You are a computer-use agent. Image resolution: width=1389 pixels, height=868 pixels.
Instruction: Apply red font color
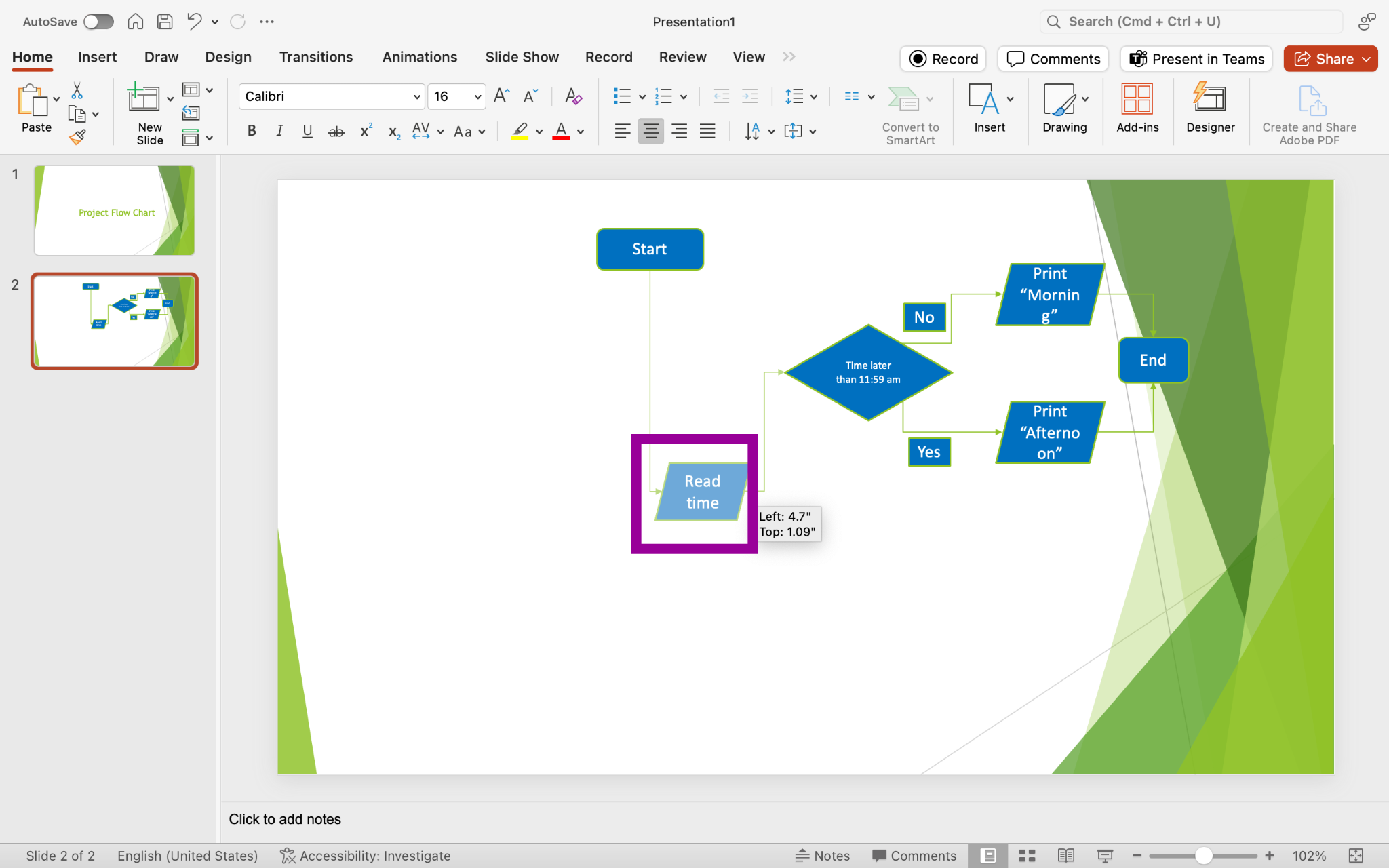(561, 131)
